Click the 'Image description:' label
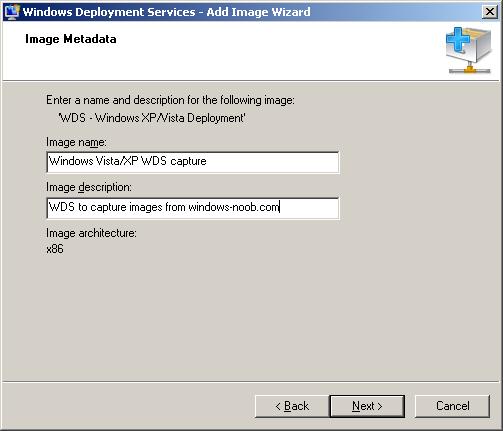503x431 pixels. pyautogui.click(x=89, y=187)
